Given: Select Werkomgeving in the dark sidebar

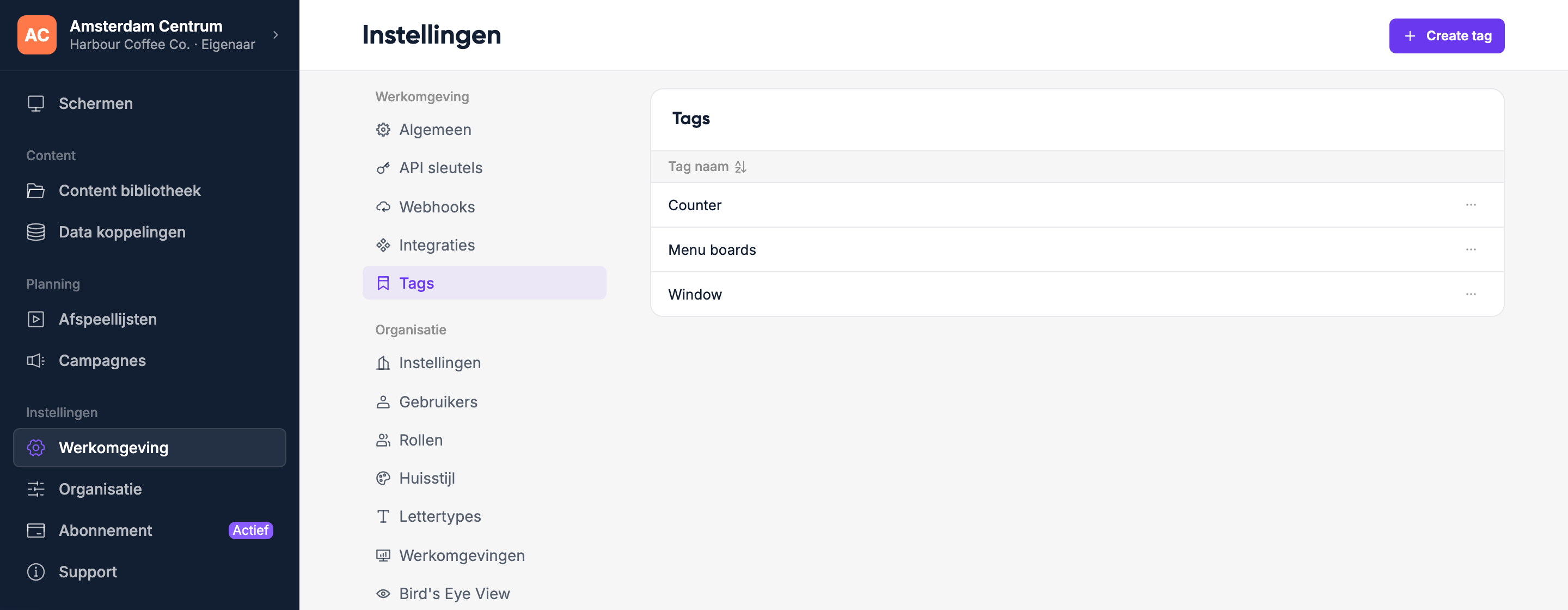Looking at the screenshot, I should [x=149, y=448].
